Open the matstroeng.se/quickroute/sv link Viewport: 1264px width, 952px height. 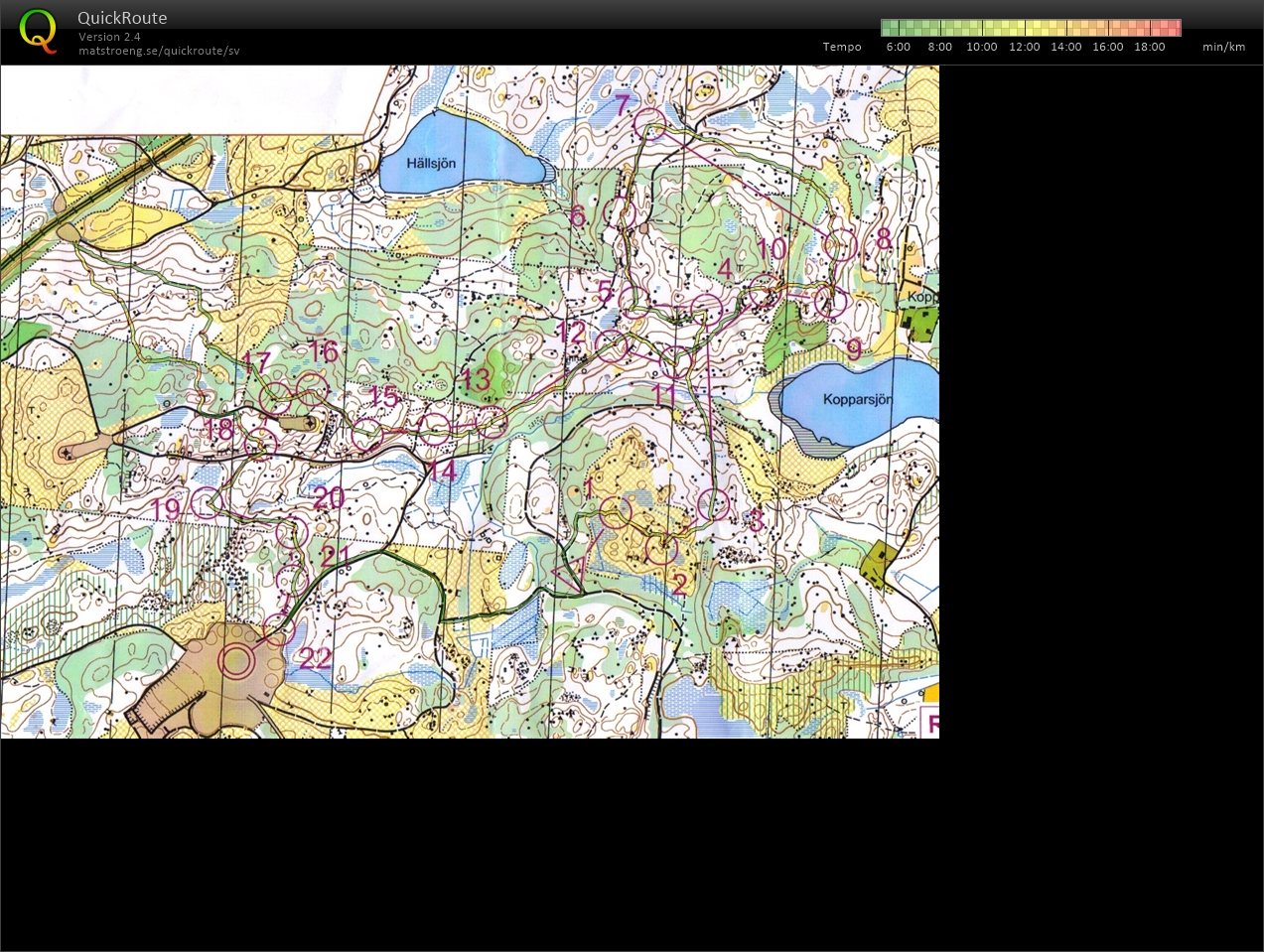[159, 51]
